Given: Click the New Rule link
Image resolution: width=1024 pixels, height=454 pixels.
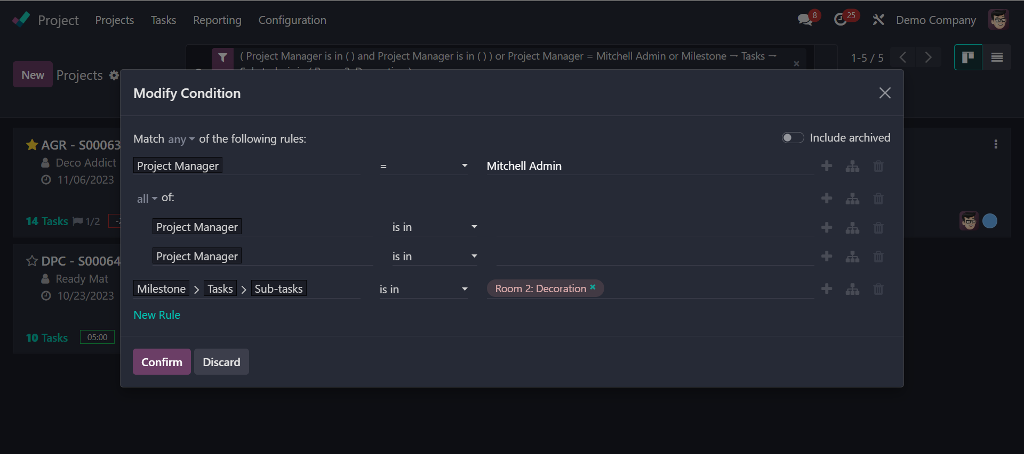Looking at the screenshot, I should click(x=157, y=315).
